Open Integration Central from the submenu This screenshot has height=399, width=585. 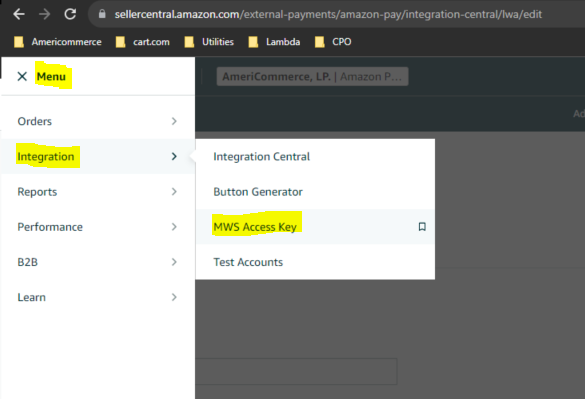coord(262,157)
